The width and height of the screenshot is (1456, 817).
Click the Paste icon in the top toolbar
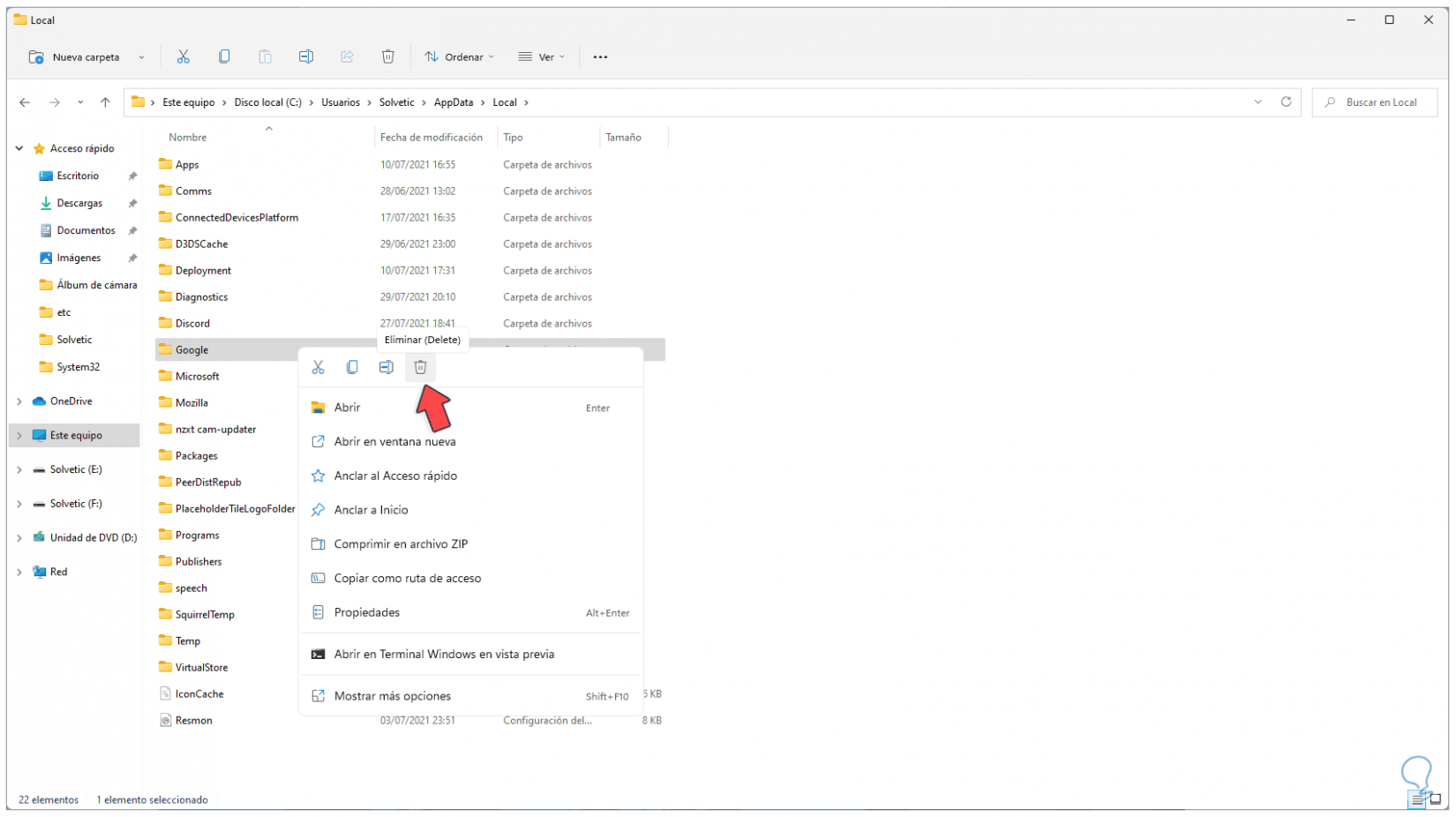pos(265,56)
